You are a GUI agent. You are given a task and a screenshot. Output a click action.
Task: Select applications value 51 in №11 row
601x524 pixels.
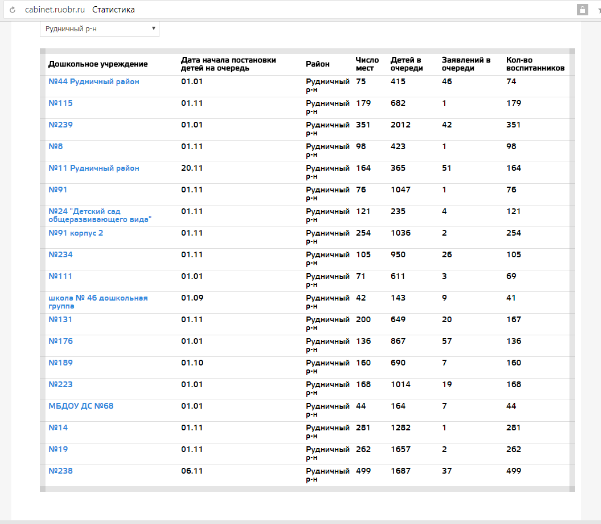[447, 168]
